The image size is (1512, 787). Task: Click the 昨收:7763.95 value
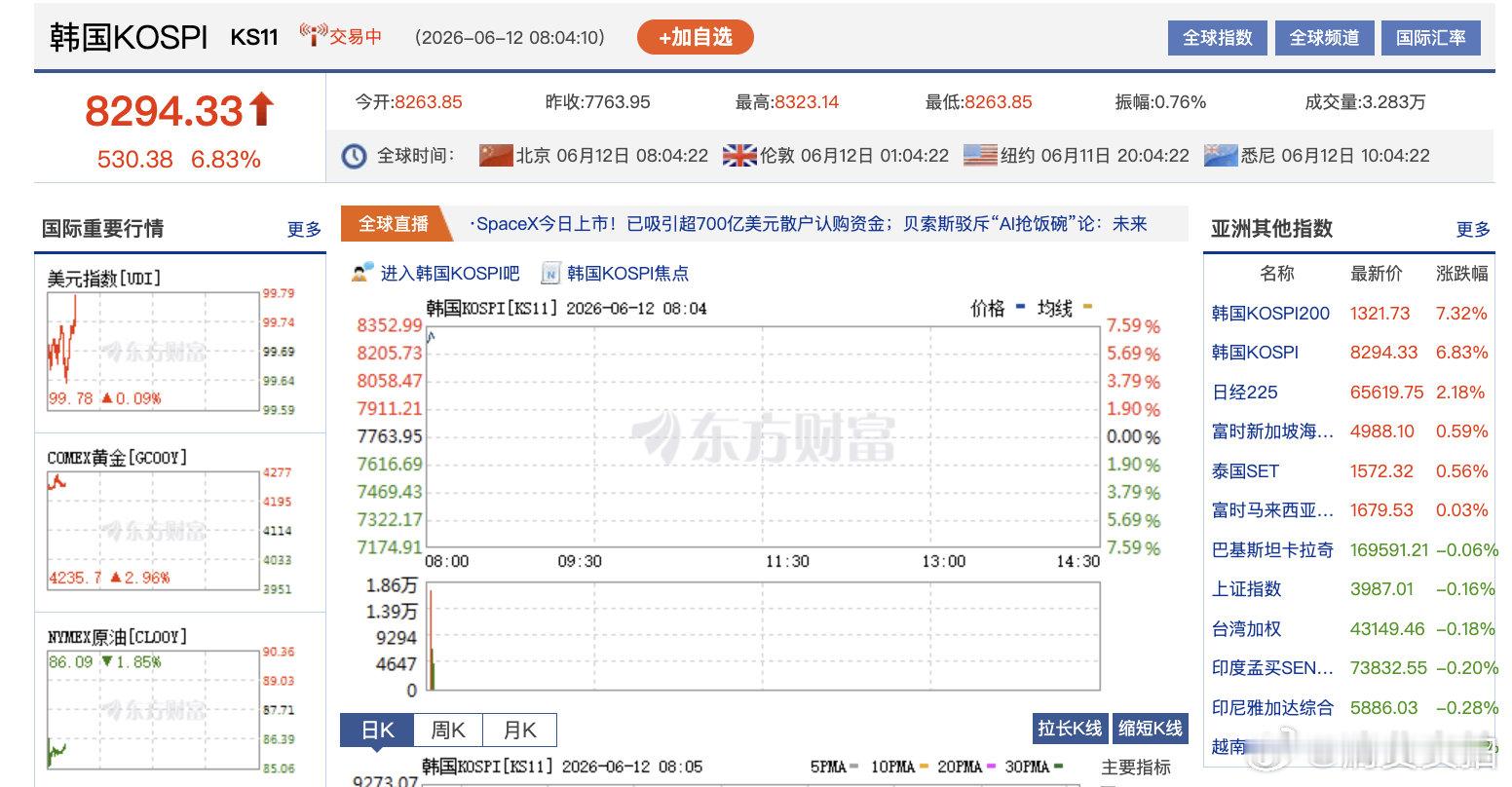597,102
